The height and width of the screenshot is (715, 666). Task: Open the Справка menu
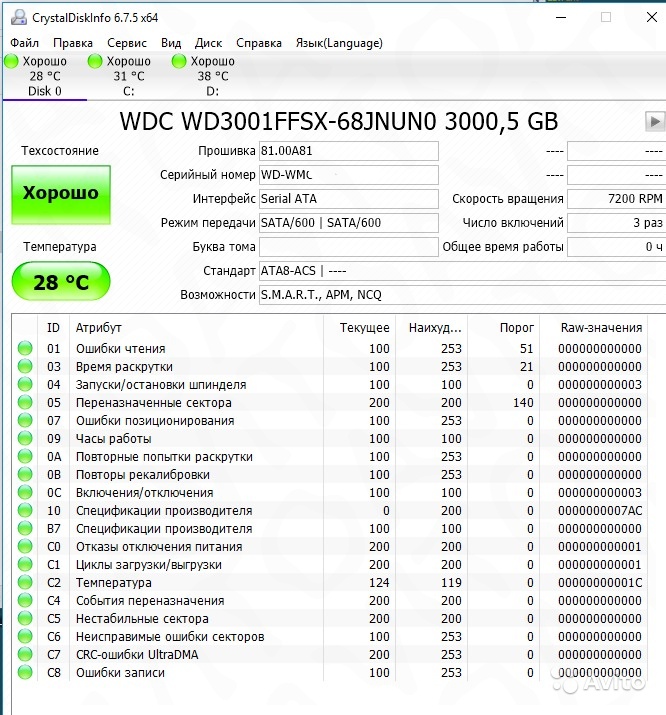(259, 43)
